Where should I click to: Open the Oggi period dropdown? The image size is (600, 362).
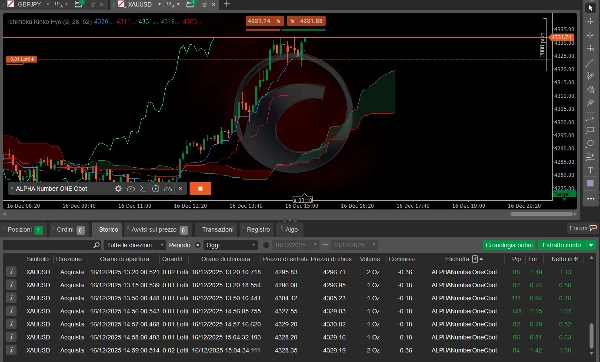click(x=230, y=245)
